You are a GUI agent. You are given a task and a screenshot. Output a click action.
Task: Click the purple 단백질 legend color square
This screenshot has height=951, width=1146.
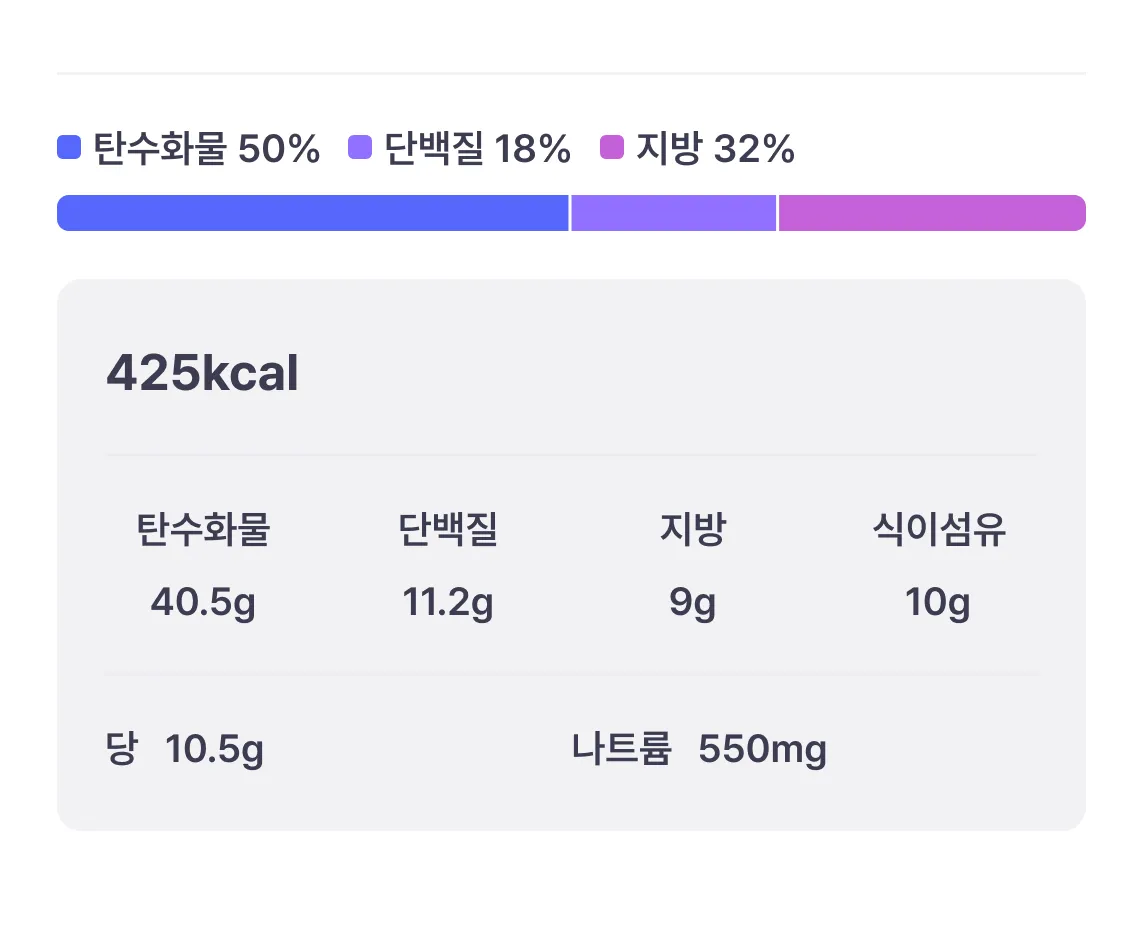[x=360, y=148]
